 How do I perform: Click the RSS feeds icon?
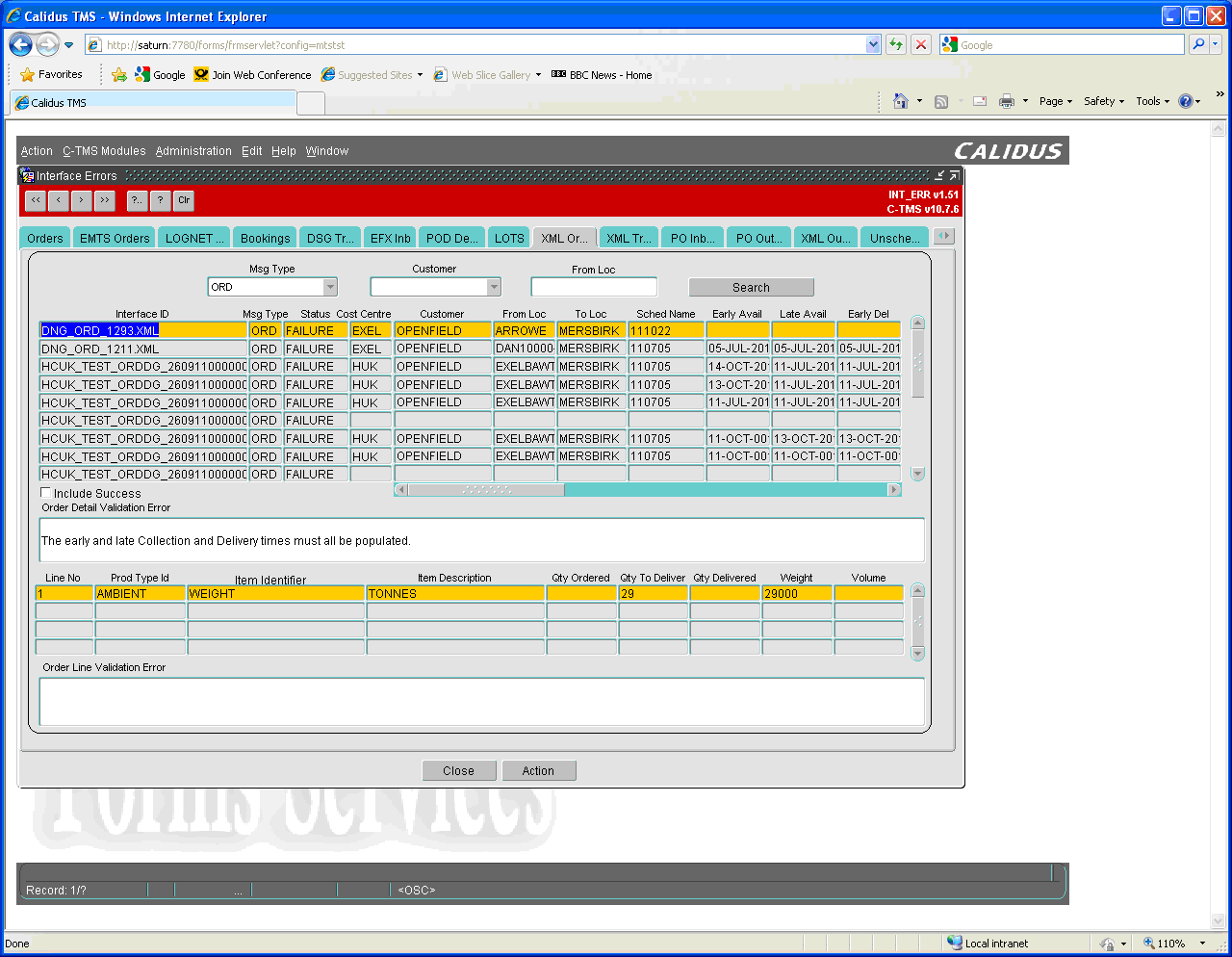[x=941, y=101]
